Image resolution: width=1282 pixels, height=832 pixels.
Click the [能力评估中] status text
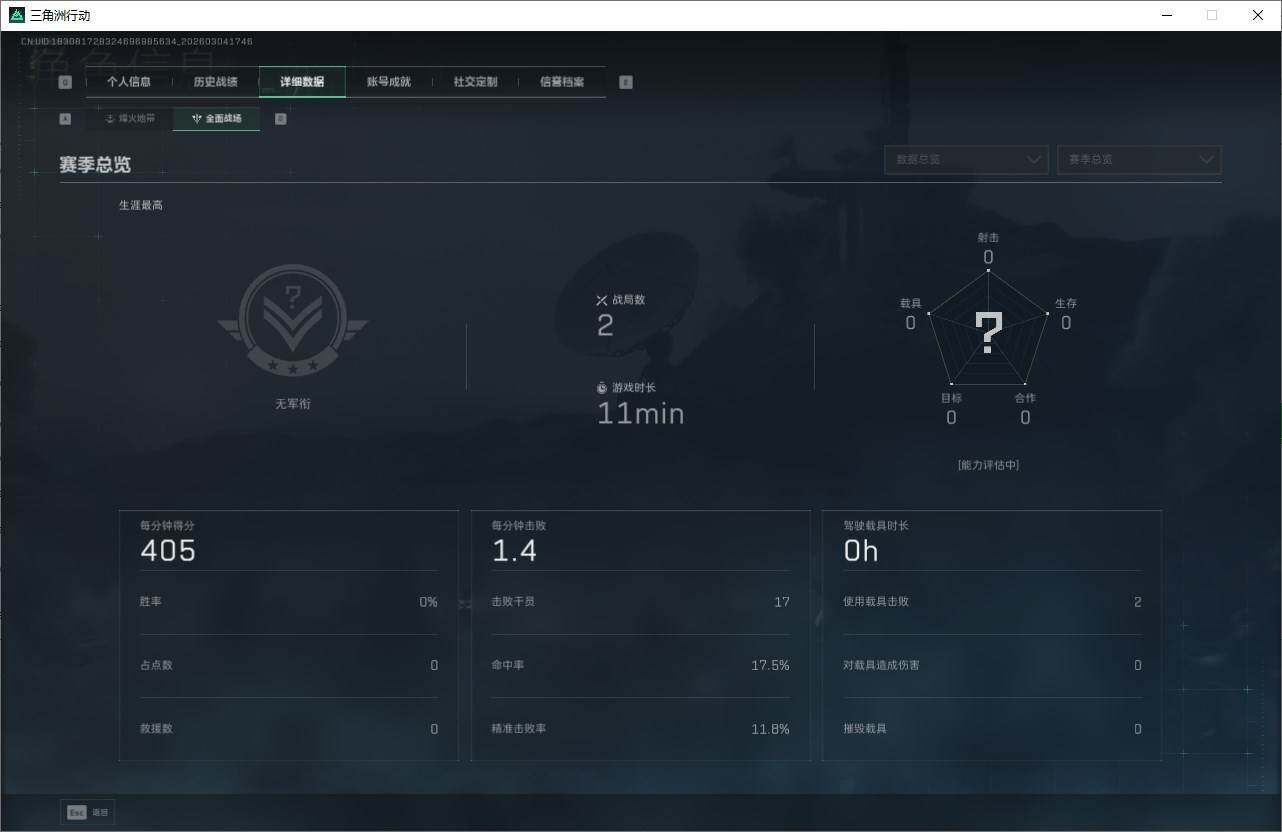click(x=988, y=465)
